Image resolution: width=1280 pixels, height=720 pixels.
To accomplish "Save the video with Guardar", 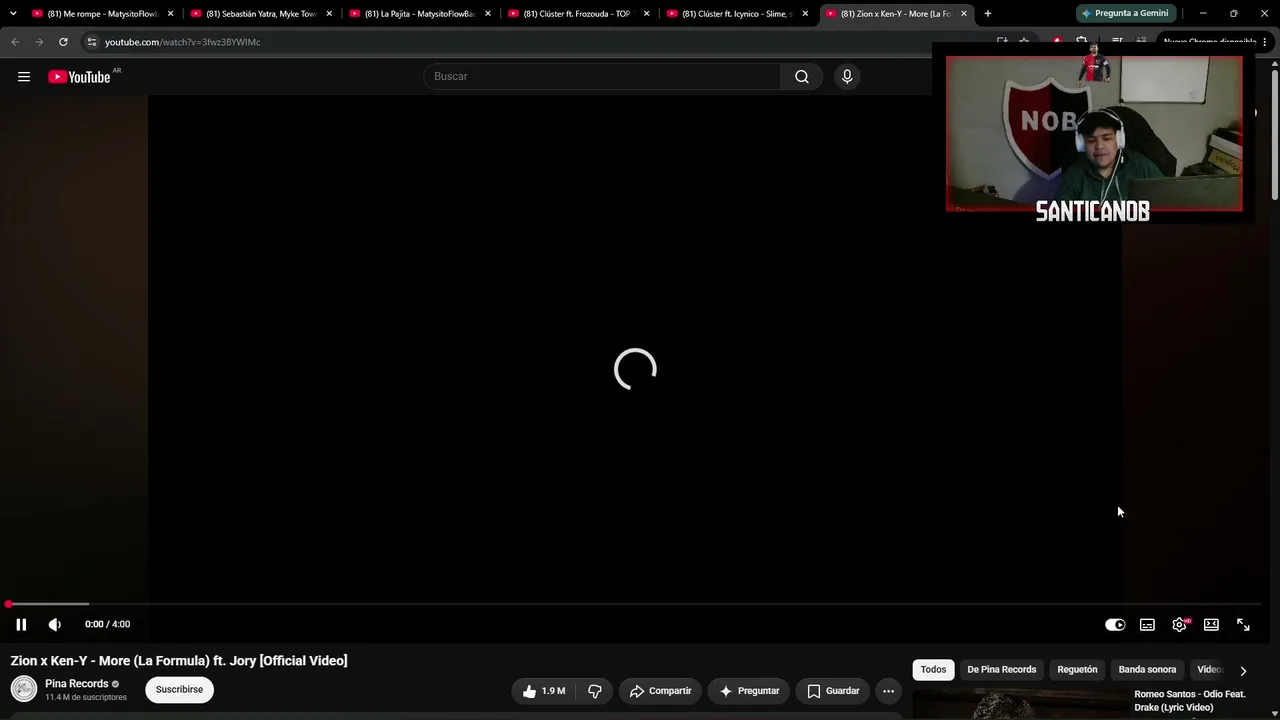I will click(x=833, y=691).
